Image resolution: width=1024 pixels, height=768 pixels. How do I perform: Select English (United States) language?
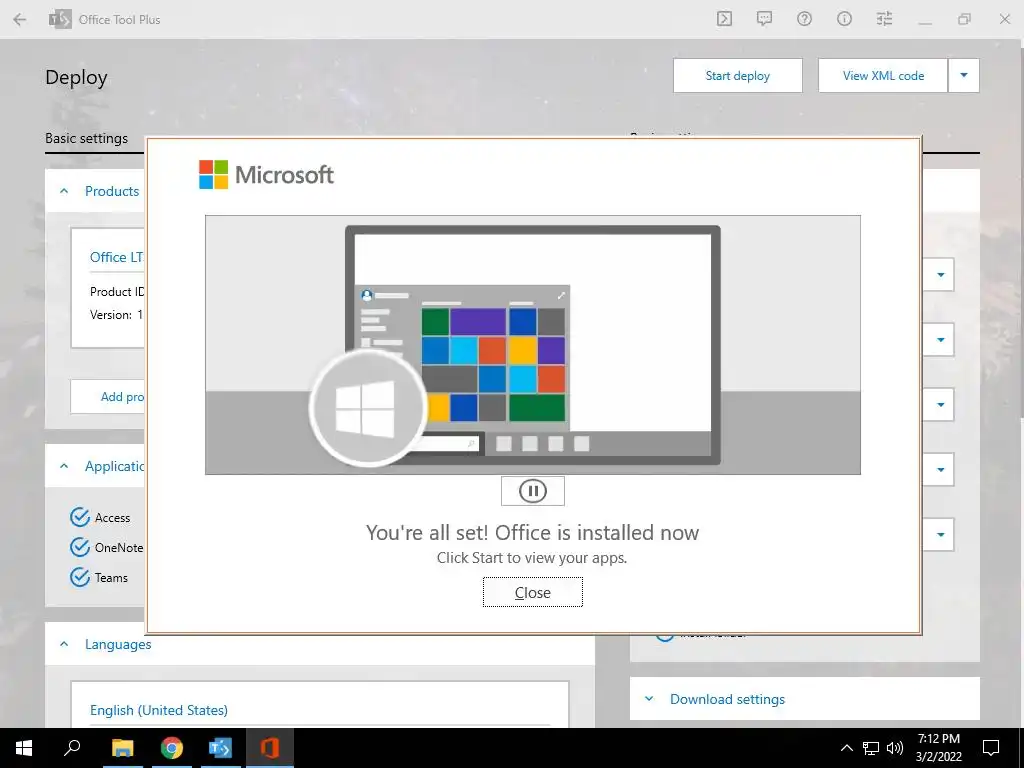coord(159,711)
